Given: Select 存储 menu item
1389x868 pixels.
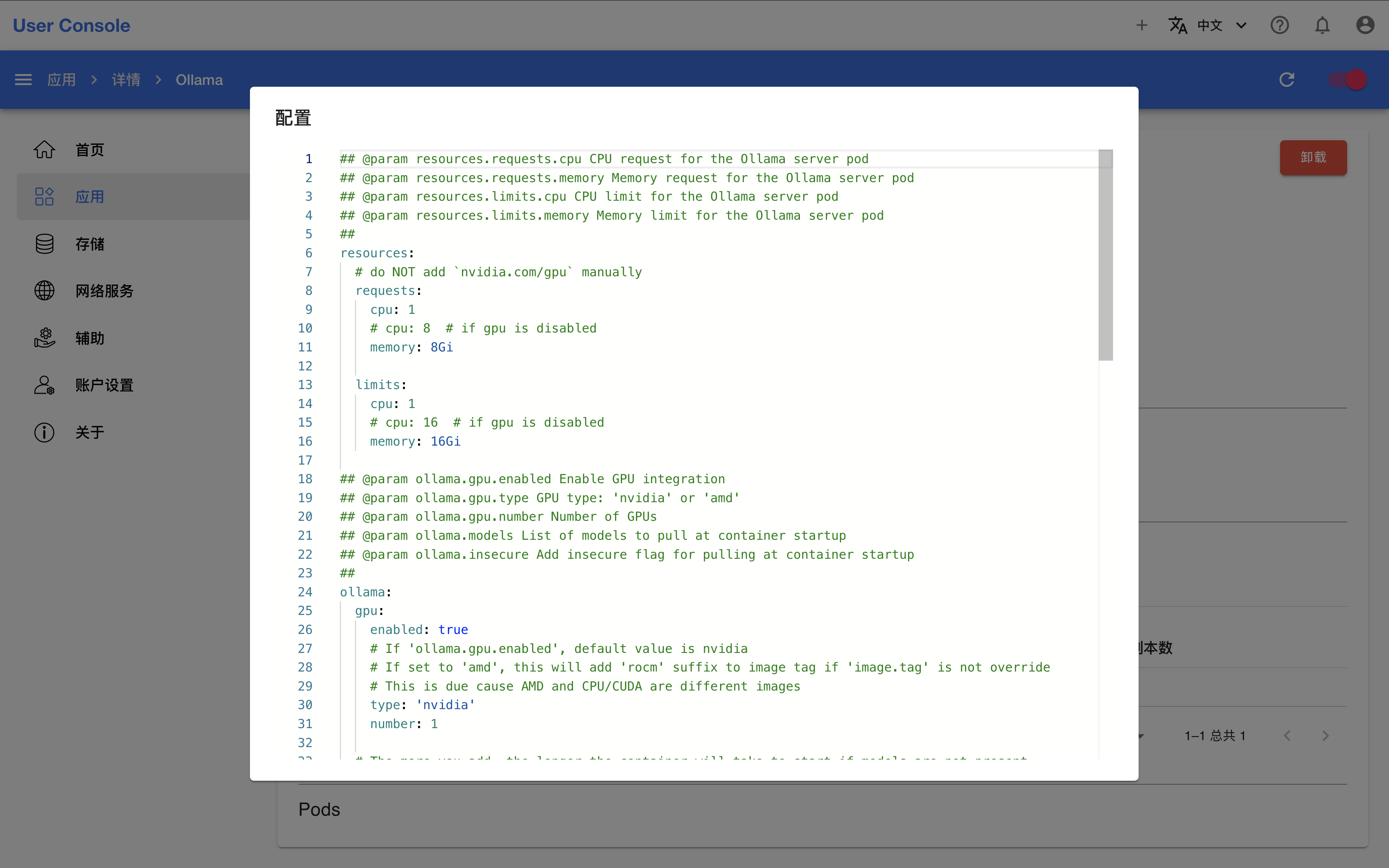Looking at the screenshot, I should pyautogui.click(x=134, y=244).
